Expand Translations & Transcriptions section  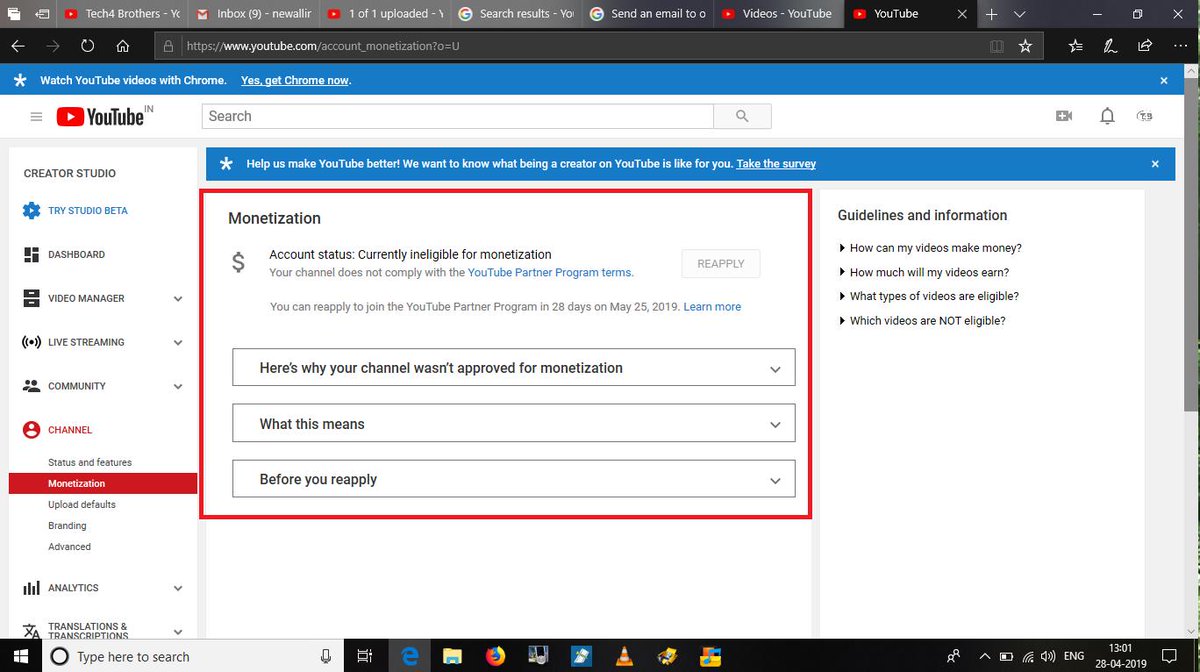point(178,632)
